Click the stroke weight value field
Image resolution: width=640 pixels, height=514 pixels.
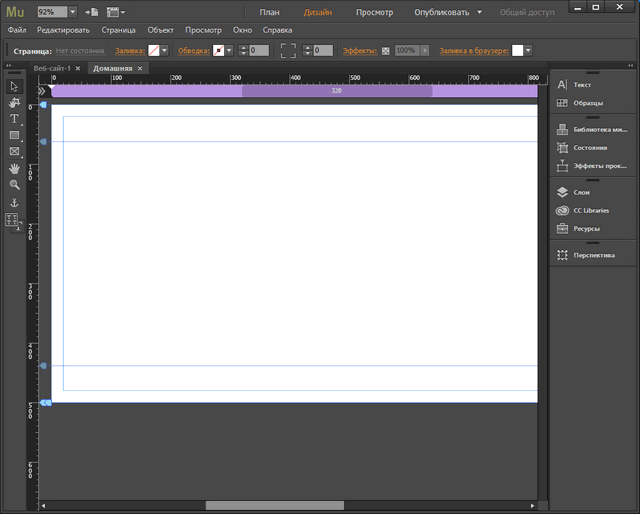tap(258, 50)
